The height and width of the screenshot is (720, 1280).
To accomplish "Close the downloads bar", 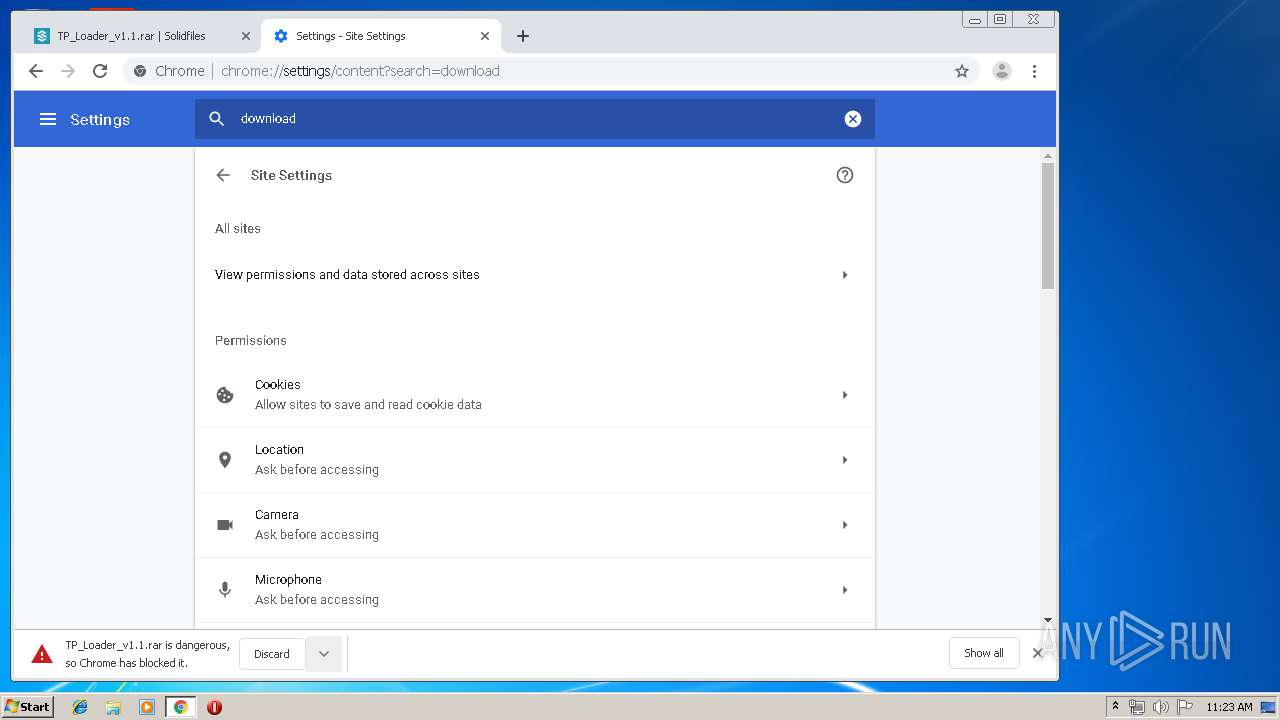I will pos(1037,653).
